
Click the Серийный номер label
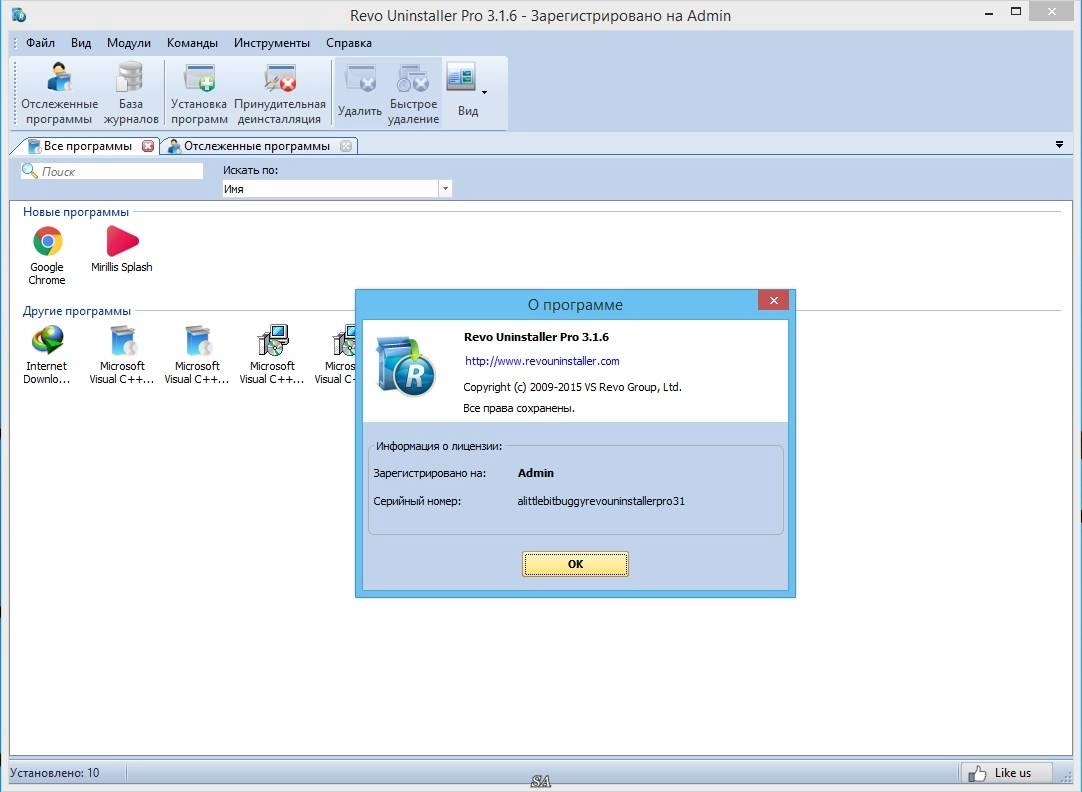point(417,502)
